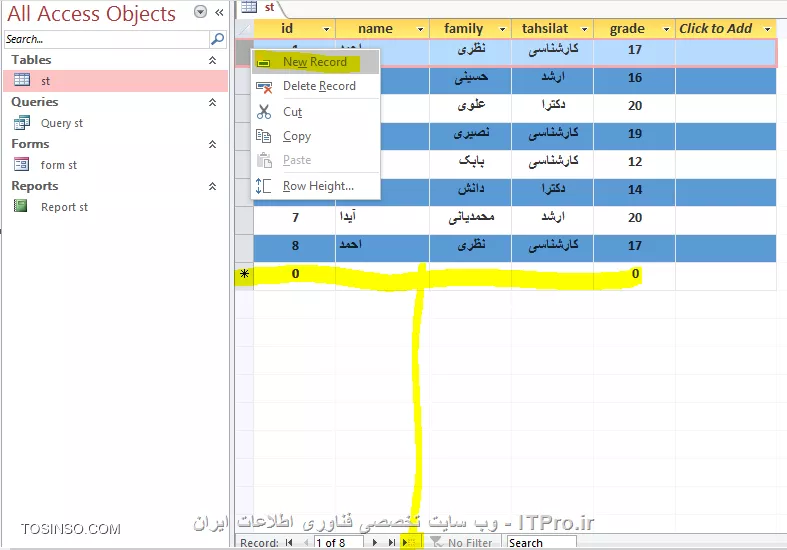Collapse the Forms group
The height and width of the screenshot is (550, 787).
pos(212,145)
